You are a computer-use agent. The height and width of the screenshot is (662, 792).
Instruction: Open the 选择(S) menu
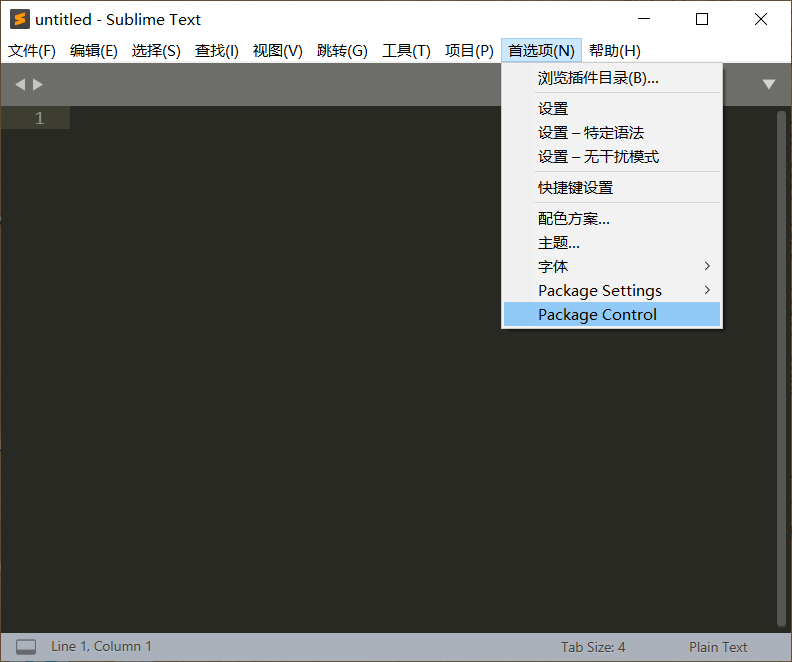coord(156,51)
